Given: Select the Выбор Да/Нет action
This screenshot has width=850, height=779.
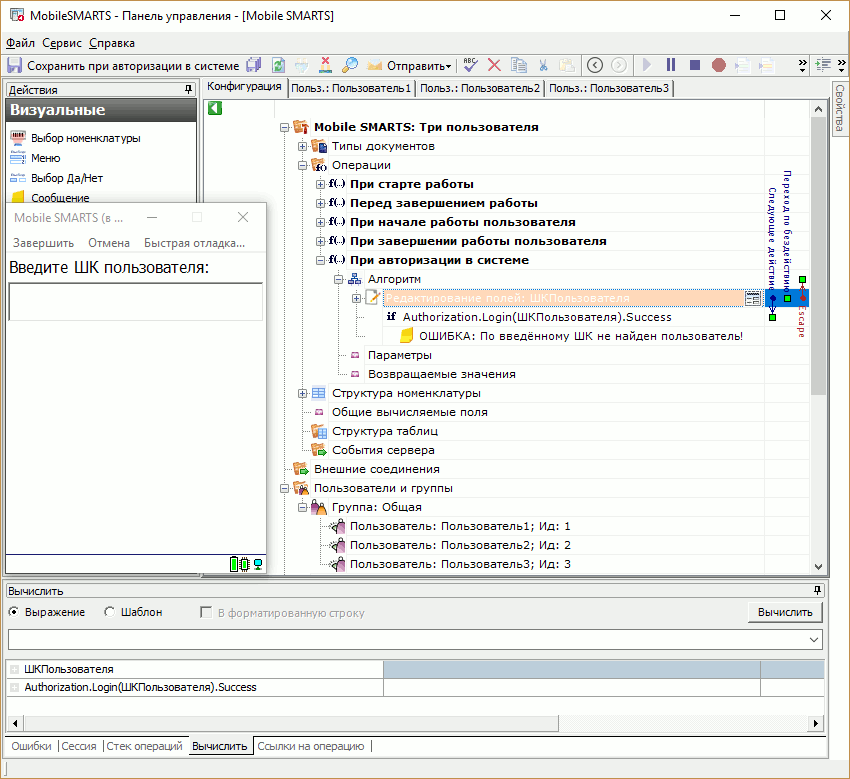Looking at the screenshot, I should [x=67, y=178].
